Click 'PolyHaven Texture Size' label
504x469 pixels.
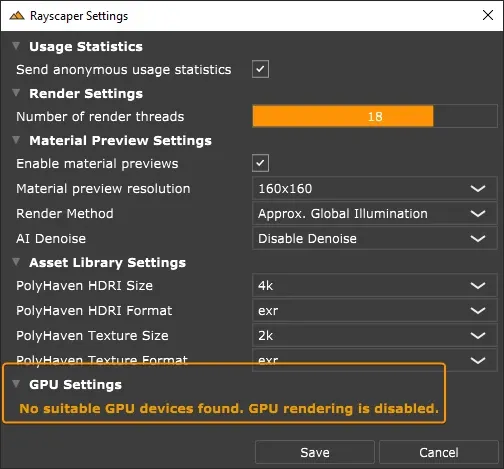pos(92,336)
